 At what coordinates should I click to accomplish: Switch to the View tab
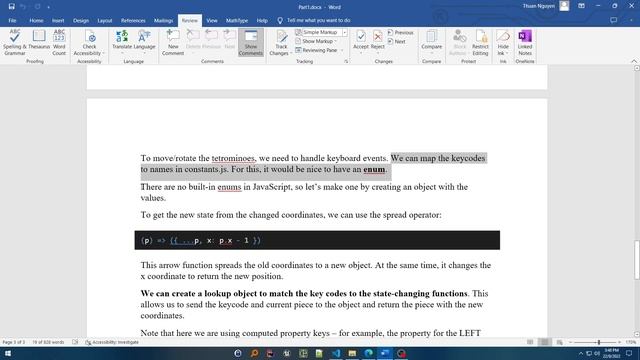pos(212,20)
